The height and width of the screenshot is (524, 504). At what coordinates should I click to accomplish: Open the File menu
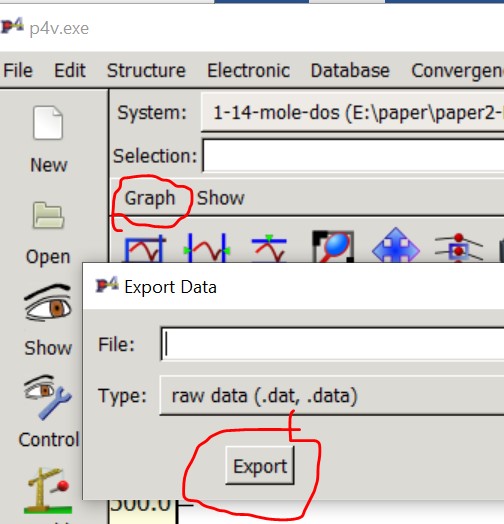(x=18, y=71)
